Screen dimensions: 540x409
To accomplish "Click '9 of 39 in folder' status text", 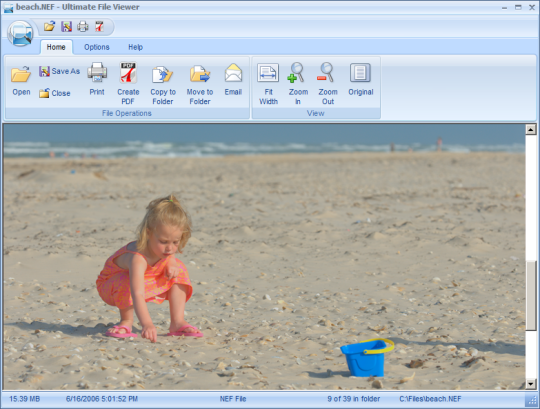I will tap(354, 399).
